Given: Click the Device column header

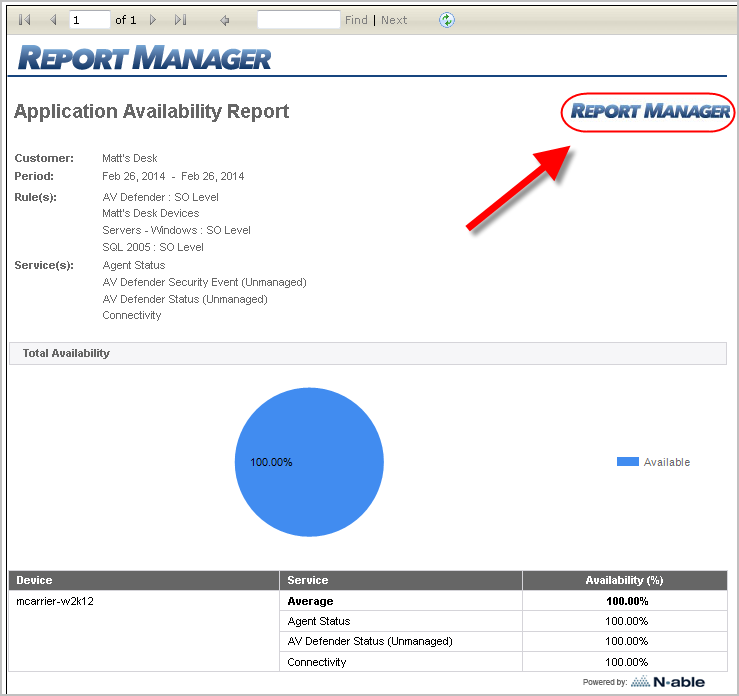Looking at the screenshot, I should coord(144,581).
